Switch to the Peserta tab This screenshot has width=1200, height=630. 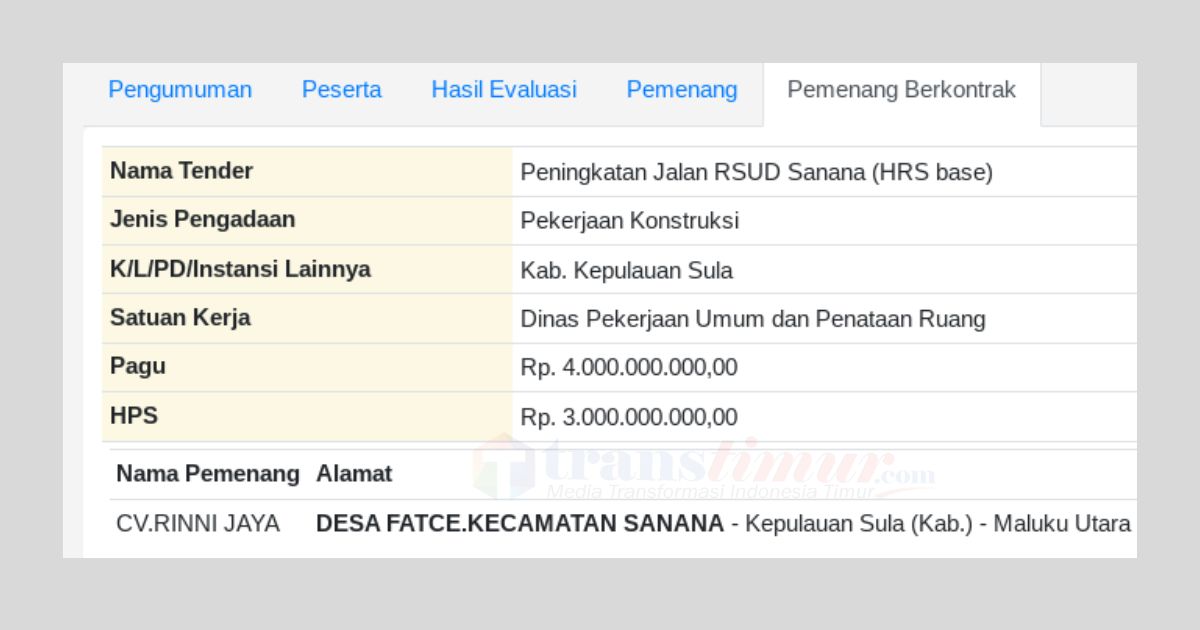[341, 90]
